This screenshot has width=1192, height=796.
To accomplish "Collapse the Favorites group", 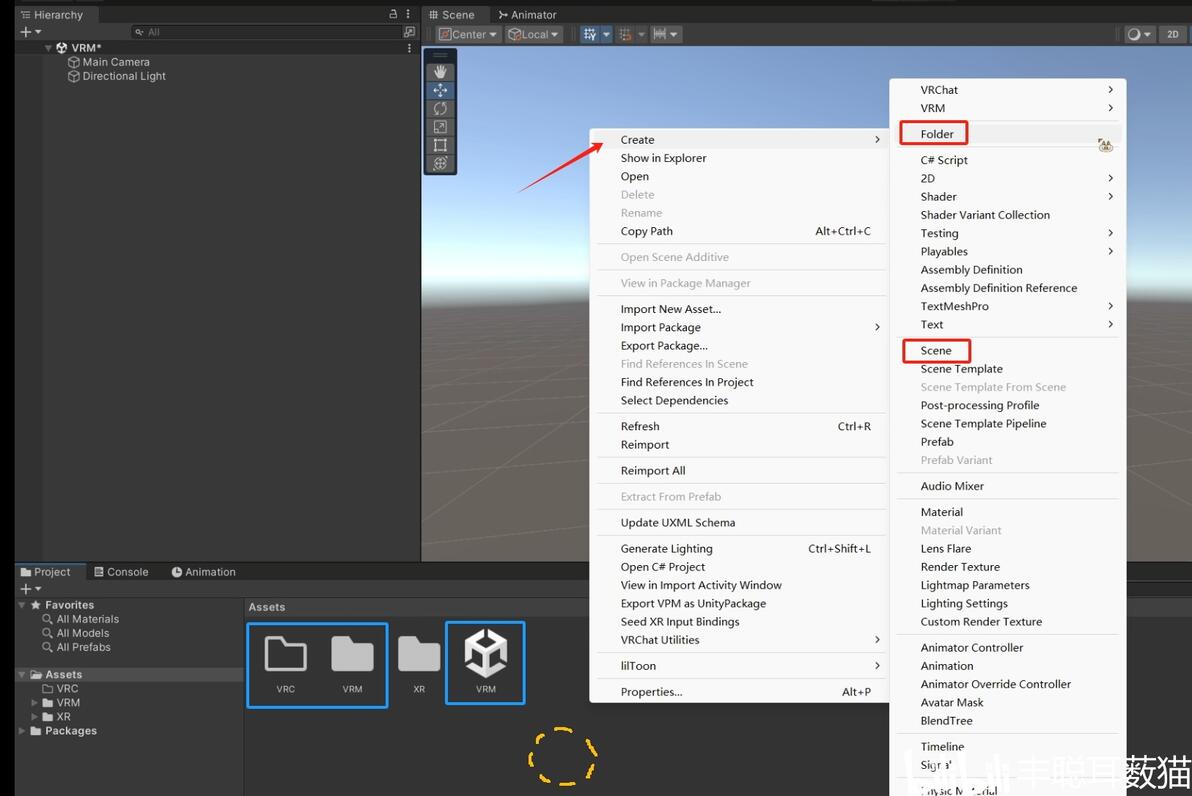I will (21, 605).
